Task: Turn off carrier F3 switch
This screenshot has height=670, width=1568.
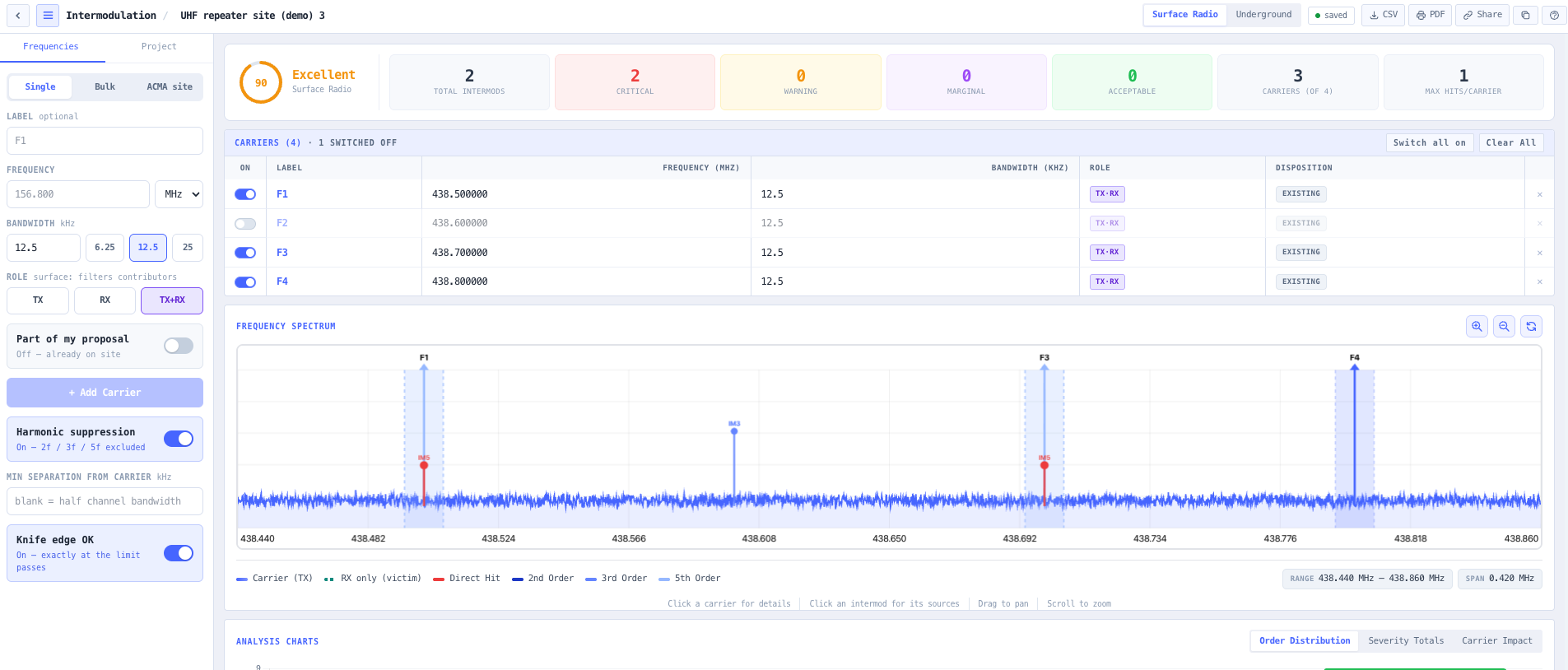Action: (x=245, y=253)
